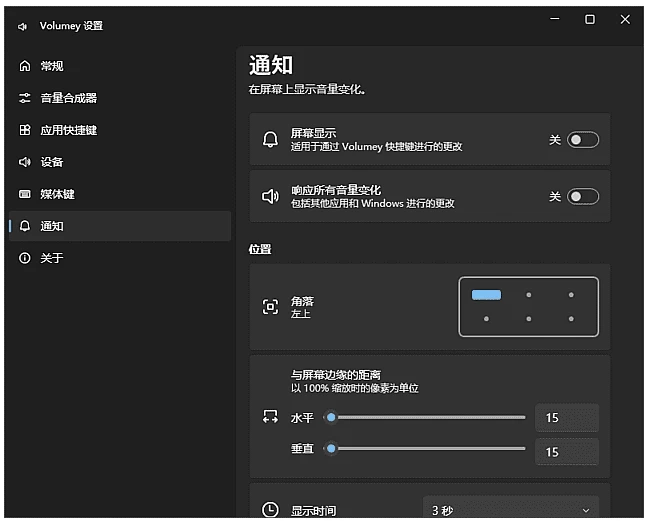Go to 应用快捷键 app hotkeys page
This screenshot has height=521, width=647.
(120, 130)
